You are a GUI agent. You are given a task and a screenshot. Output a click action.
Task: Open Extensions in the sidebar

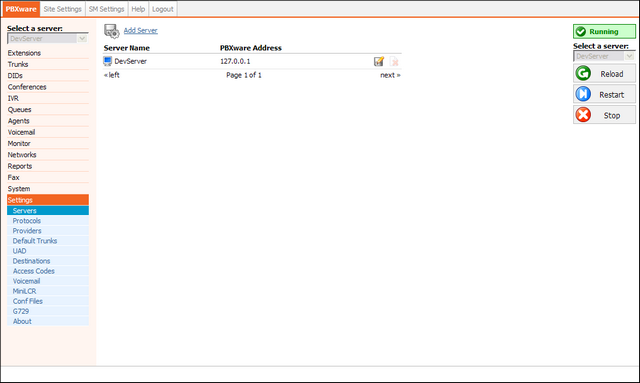48,53
